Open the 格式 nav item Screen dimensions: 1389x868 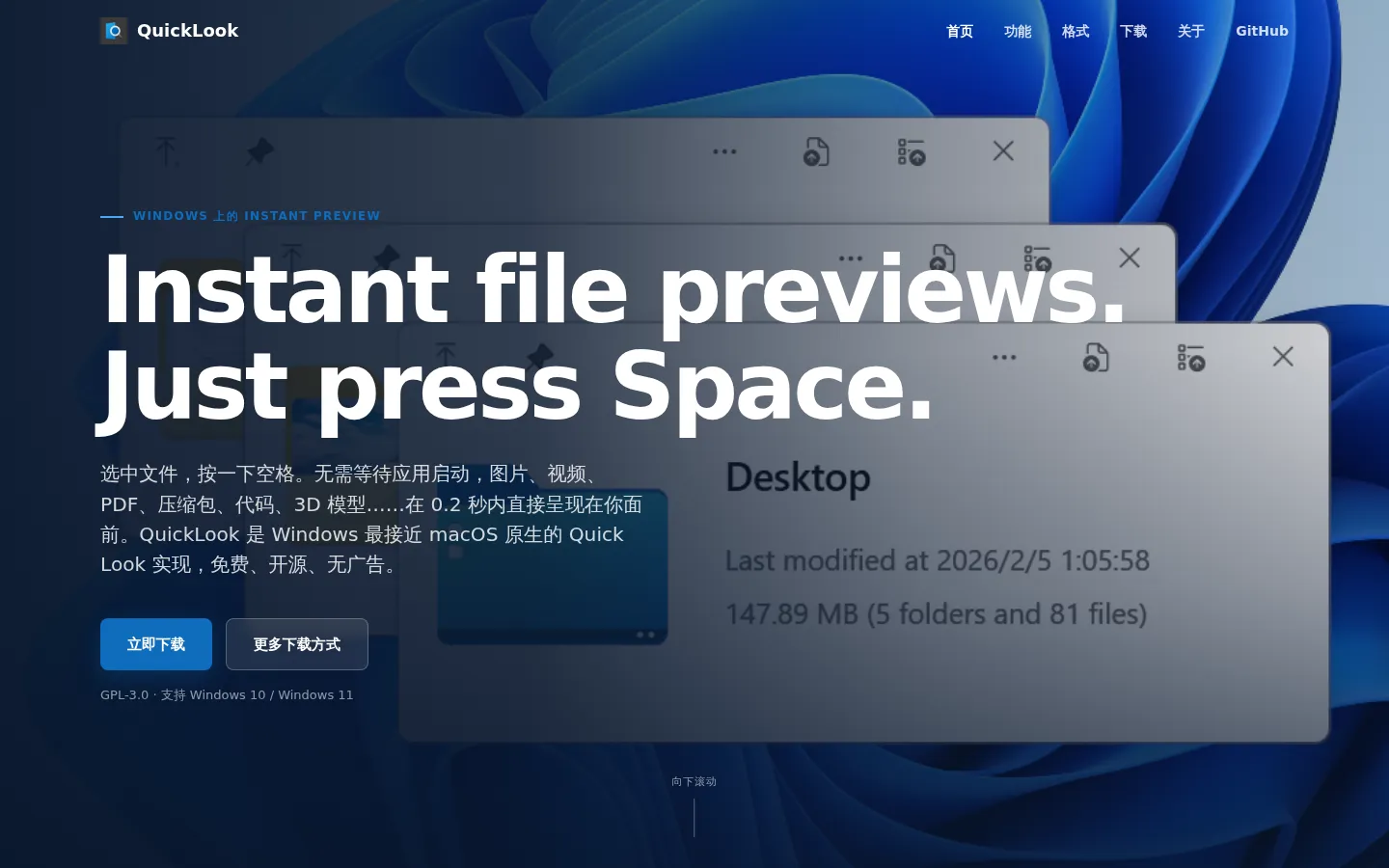click(x=1076, y=31)
